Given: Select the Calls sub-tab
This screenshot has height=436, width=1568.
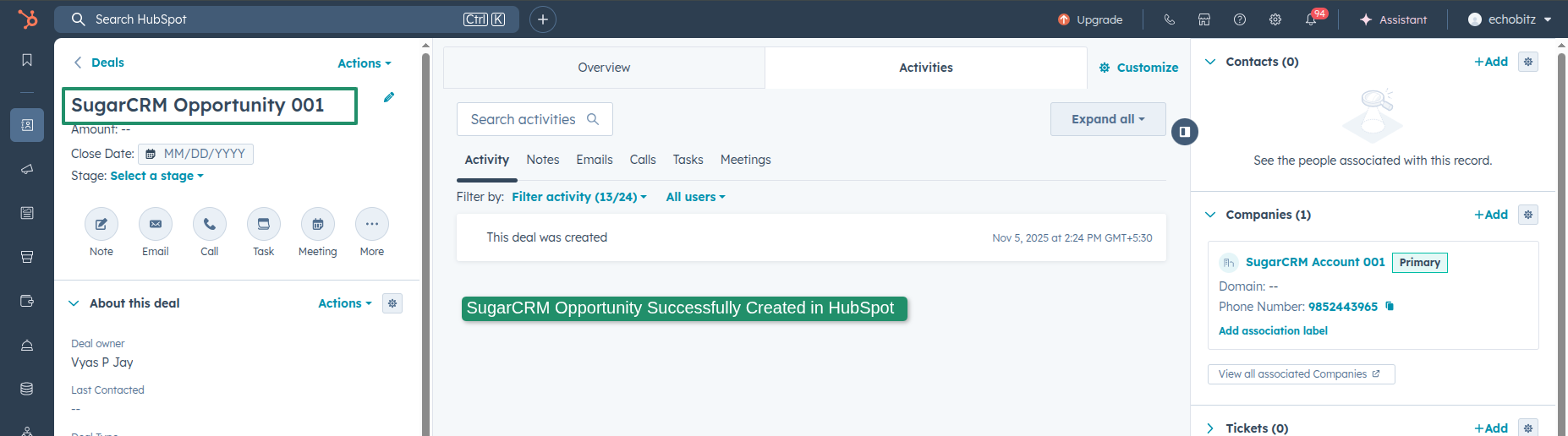Looking at the screenshot, I should point(643,160).
